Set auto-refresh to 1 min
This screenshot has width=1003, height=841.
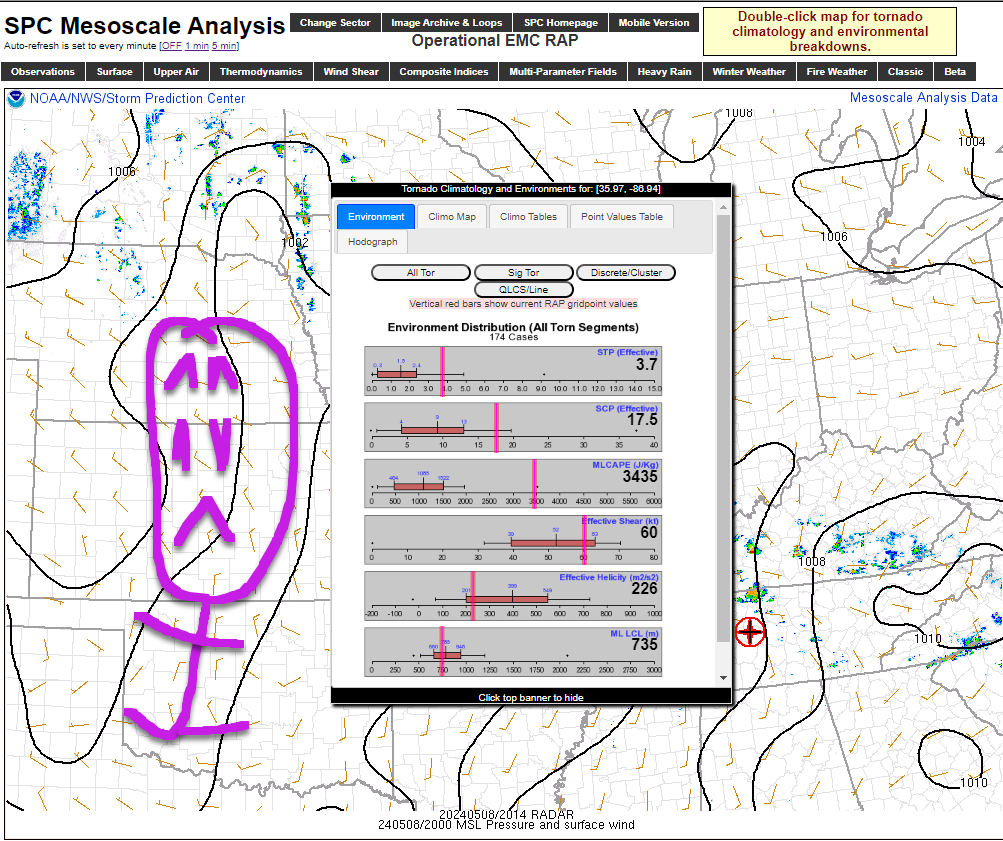[x=197, y=46]
